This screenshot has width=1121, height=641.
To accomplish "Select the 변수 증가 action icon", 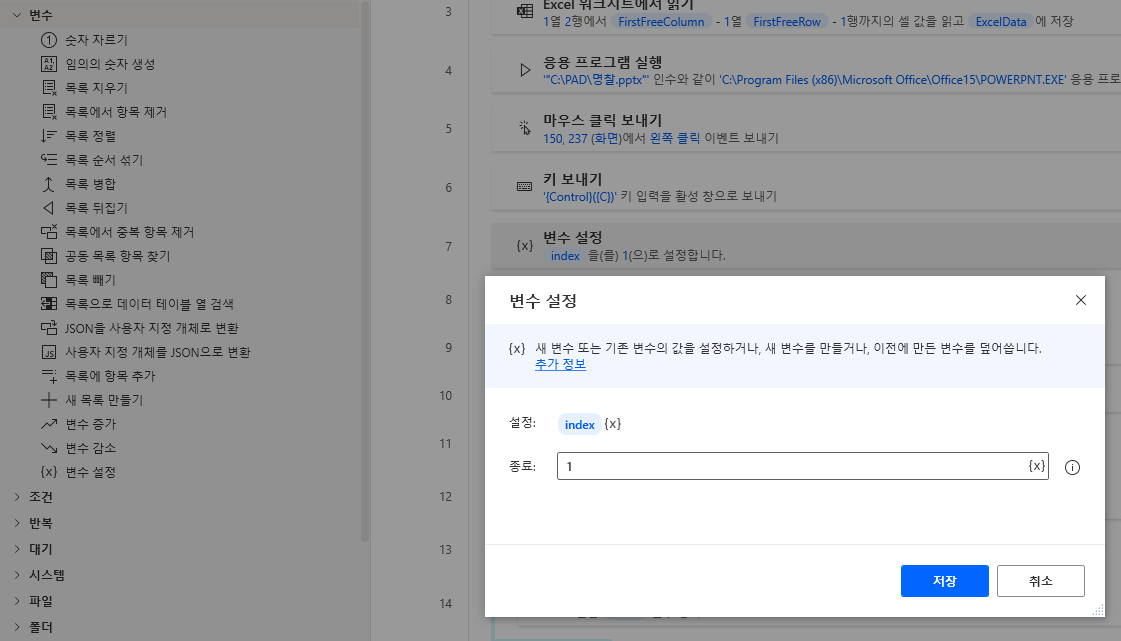I will click(x=49, y=424).
